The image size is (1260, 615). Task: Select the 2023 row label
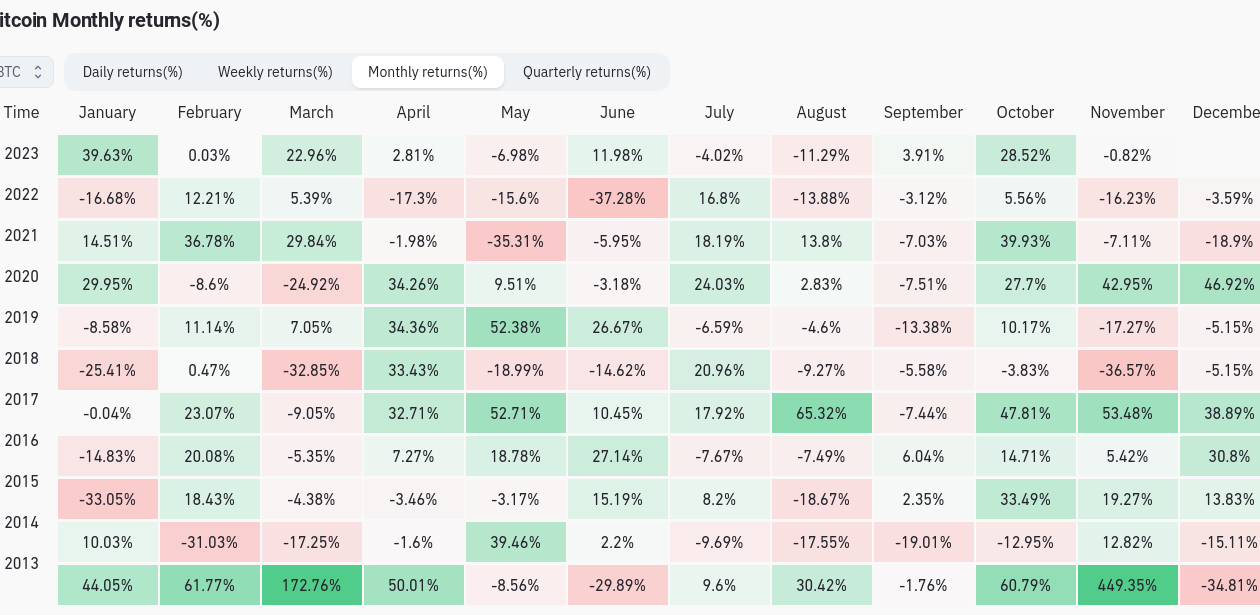pyautogui.click(x=22, y=154)
